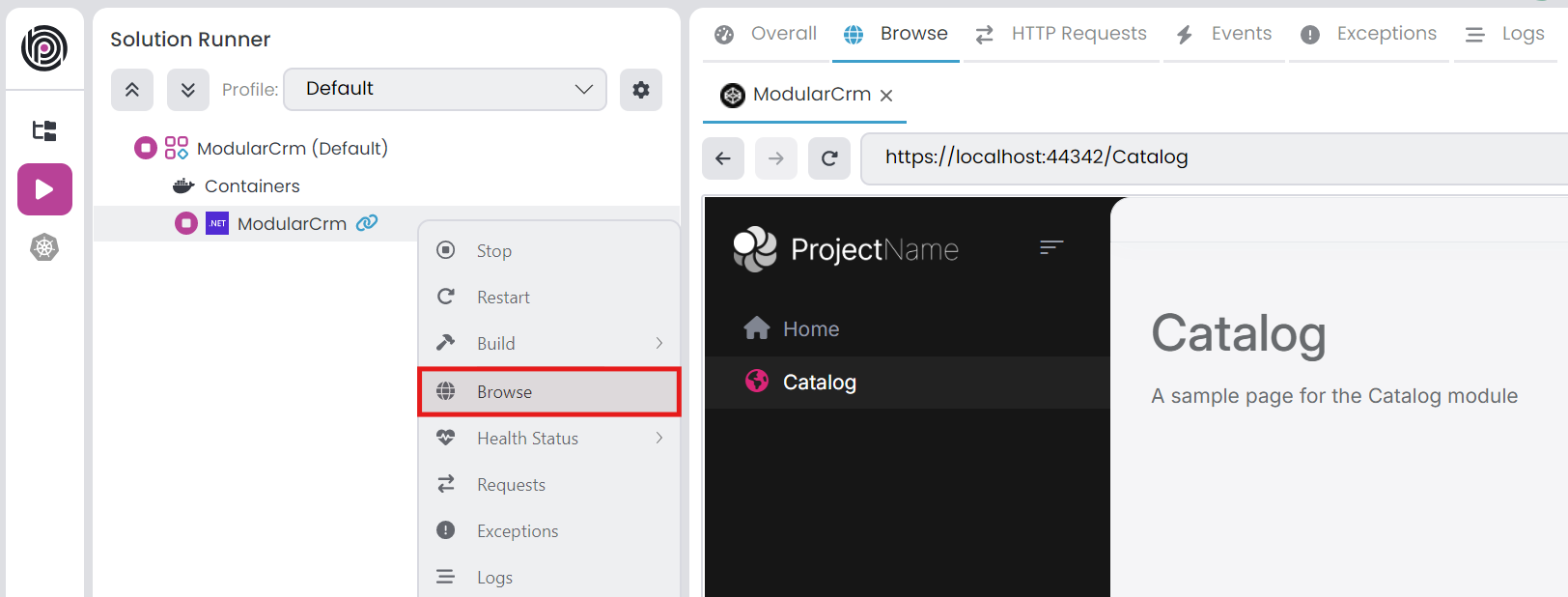Click the link icon next to ModularCrm container
This screenshot has width=1568, height=597.
pyautogui.click(x=368, y=223)
